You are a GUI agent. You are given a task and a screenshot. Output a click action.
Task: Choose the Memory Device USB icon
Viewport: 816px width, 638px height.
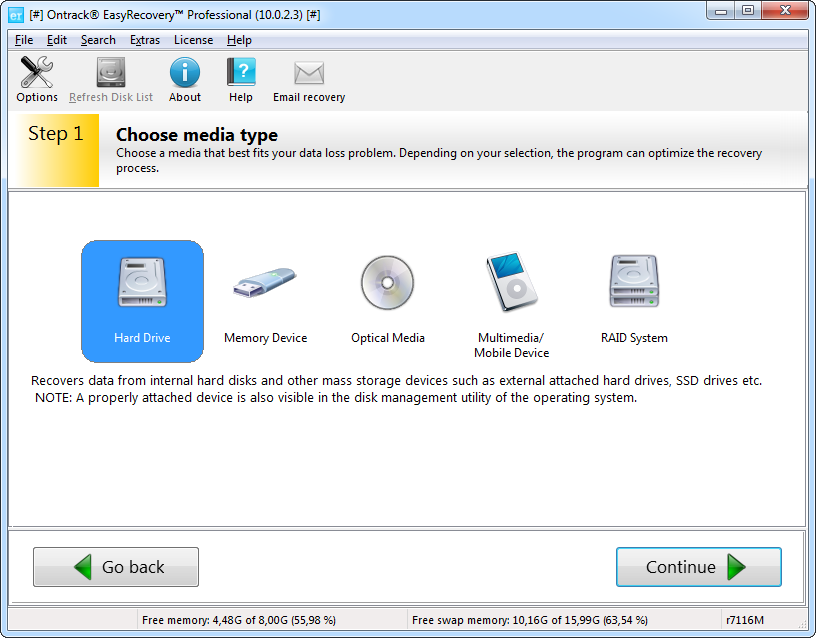(x=265, y=300)
